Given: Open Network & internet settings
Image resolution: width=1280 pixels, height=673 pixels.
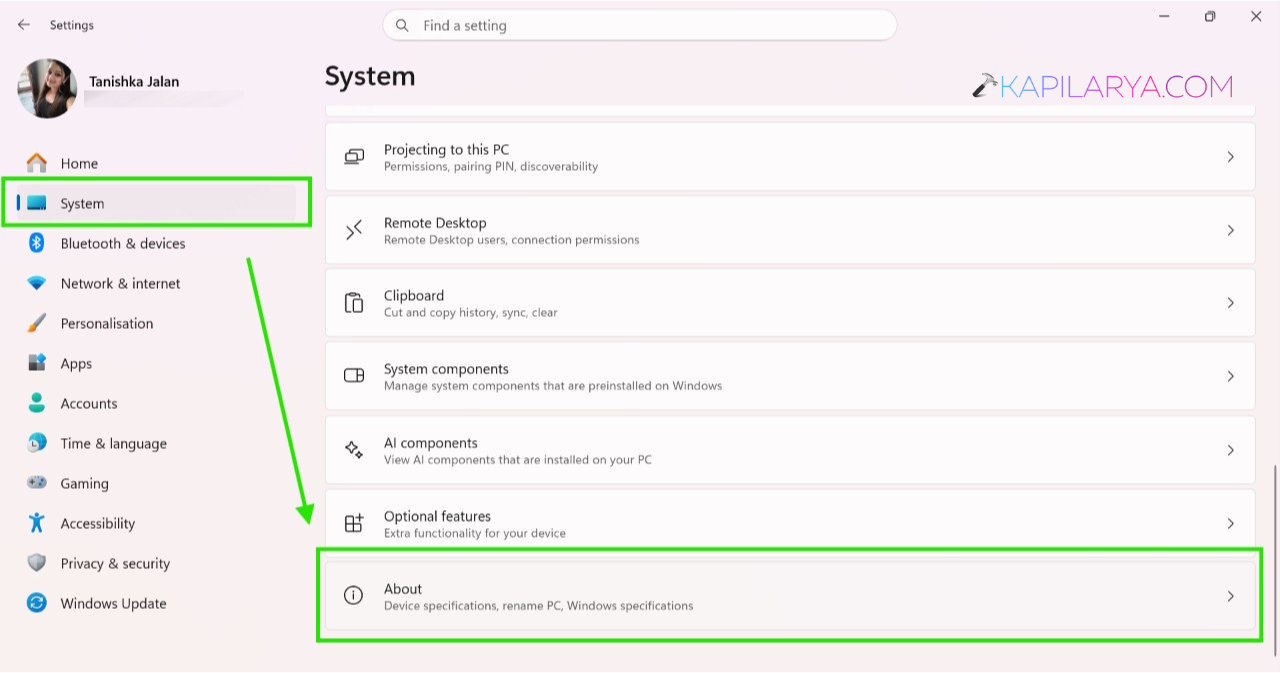Looking at the screenshot, I should point(155,283).
